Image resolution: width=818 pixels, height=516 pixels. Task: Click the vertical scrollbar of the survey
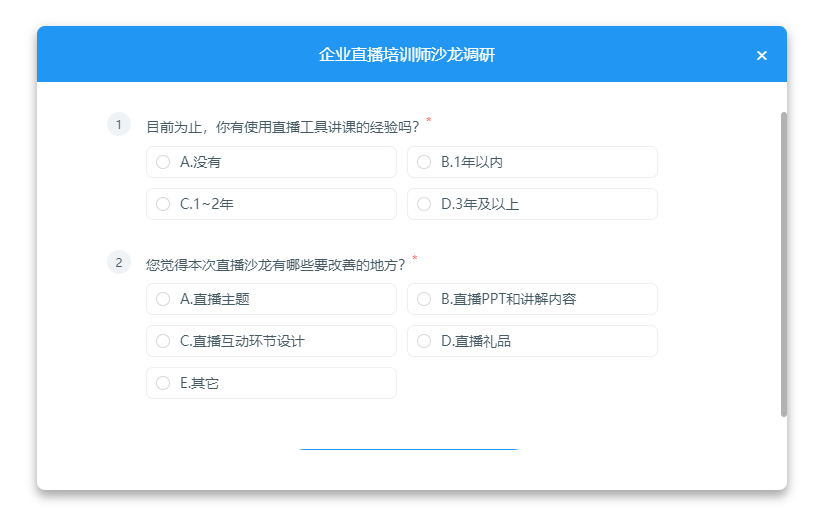tap(783, 264)
